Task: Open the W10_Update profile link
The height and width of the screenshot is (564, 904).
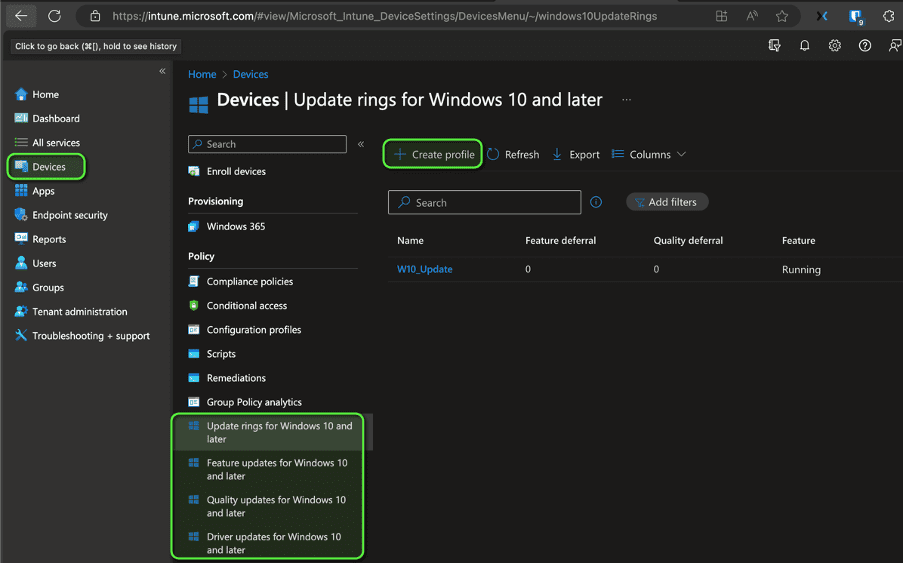Action: 425,269
